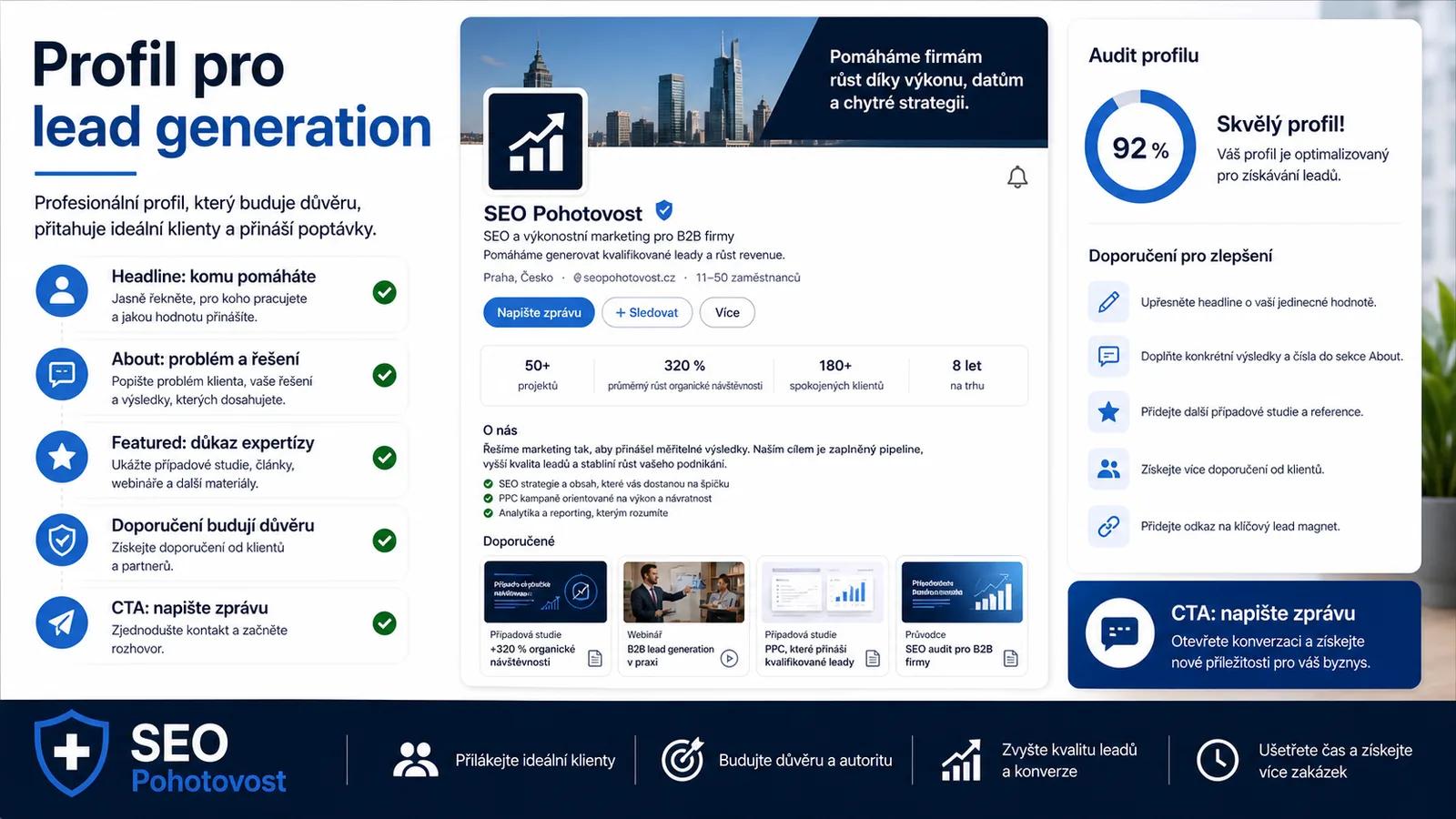
Task: Open the Více menu button
Action: click(x=727, y=312)
